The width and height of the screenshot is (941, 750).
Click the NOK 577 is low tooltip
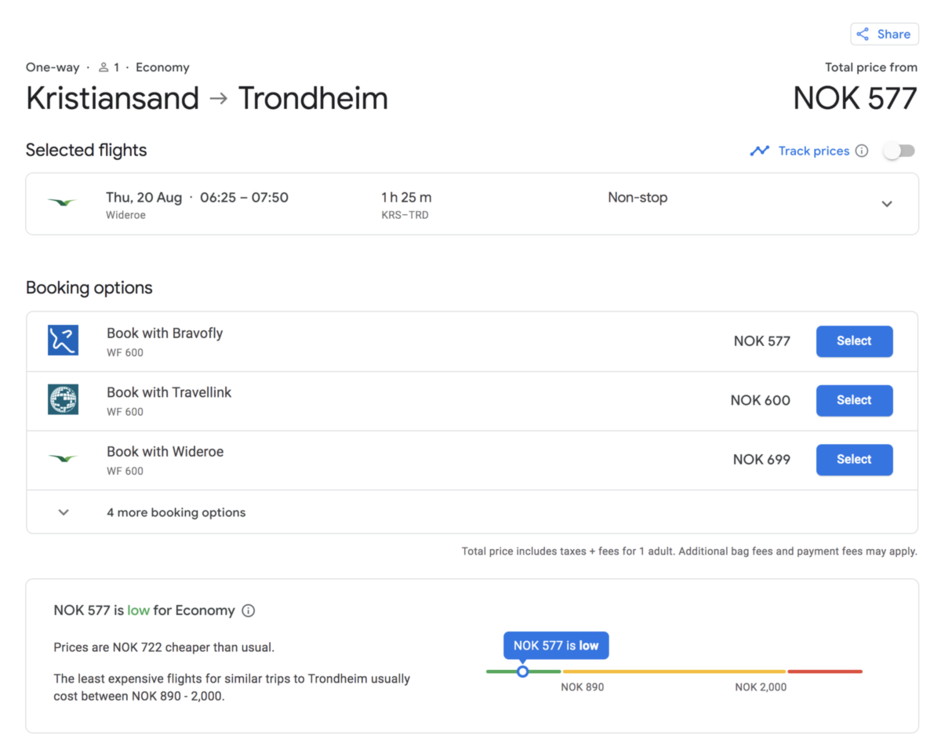[x=556, y=646]
